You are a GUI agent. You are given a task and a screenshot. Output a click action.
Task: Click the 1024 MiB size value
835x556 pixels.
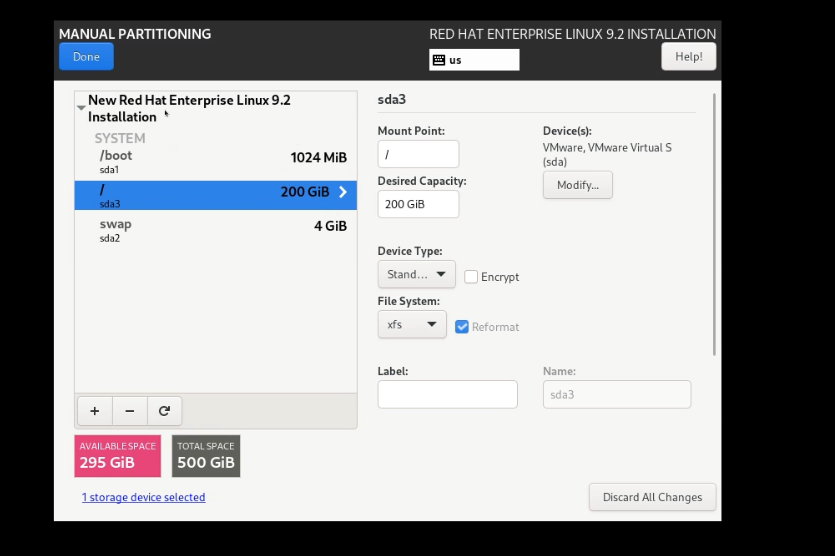(x=318, y=158)
